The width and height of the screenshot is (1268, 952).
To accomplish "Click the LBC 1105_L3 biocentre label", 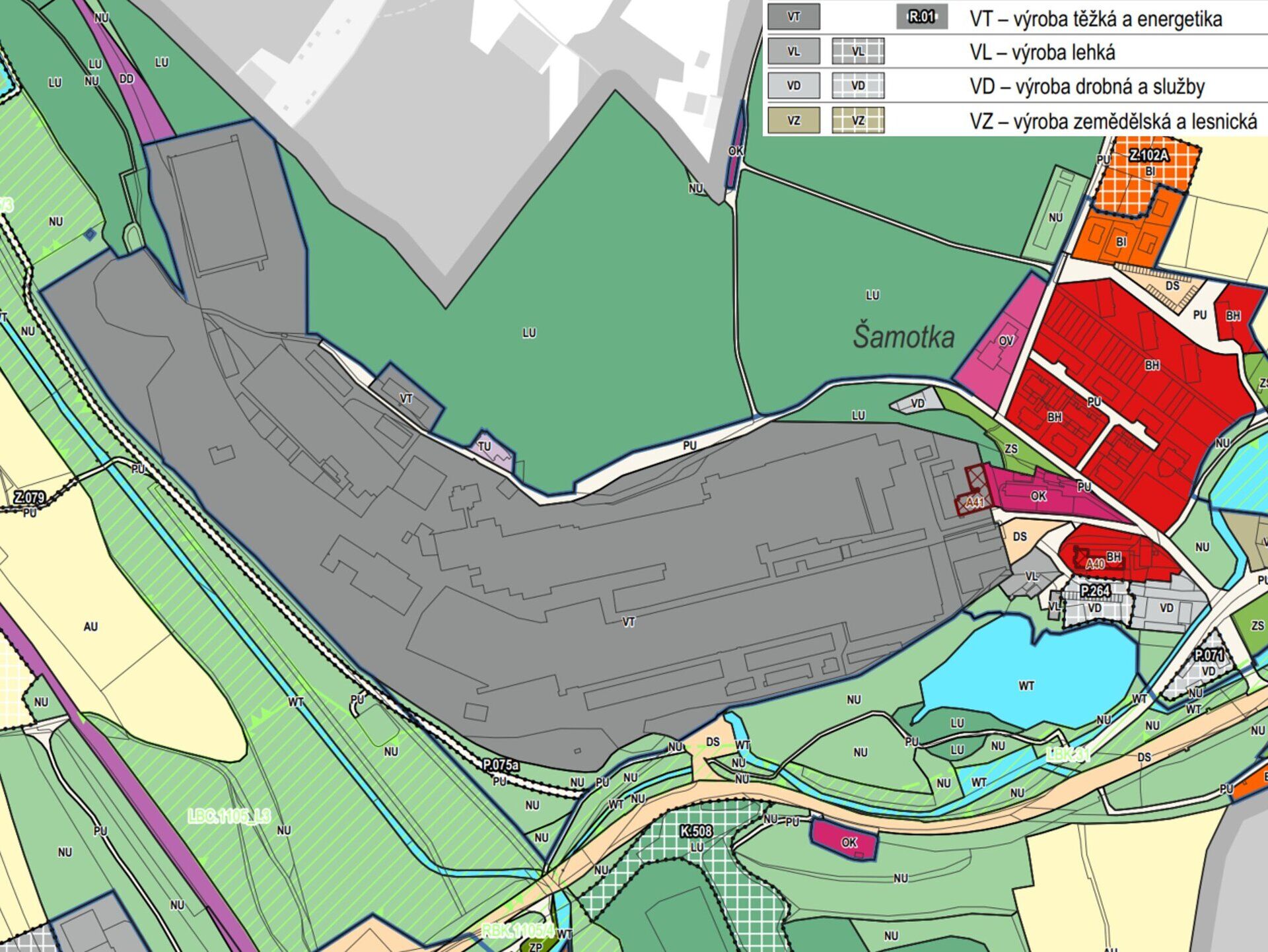I will coord(229,817).
